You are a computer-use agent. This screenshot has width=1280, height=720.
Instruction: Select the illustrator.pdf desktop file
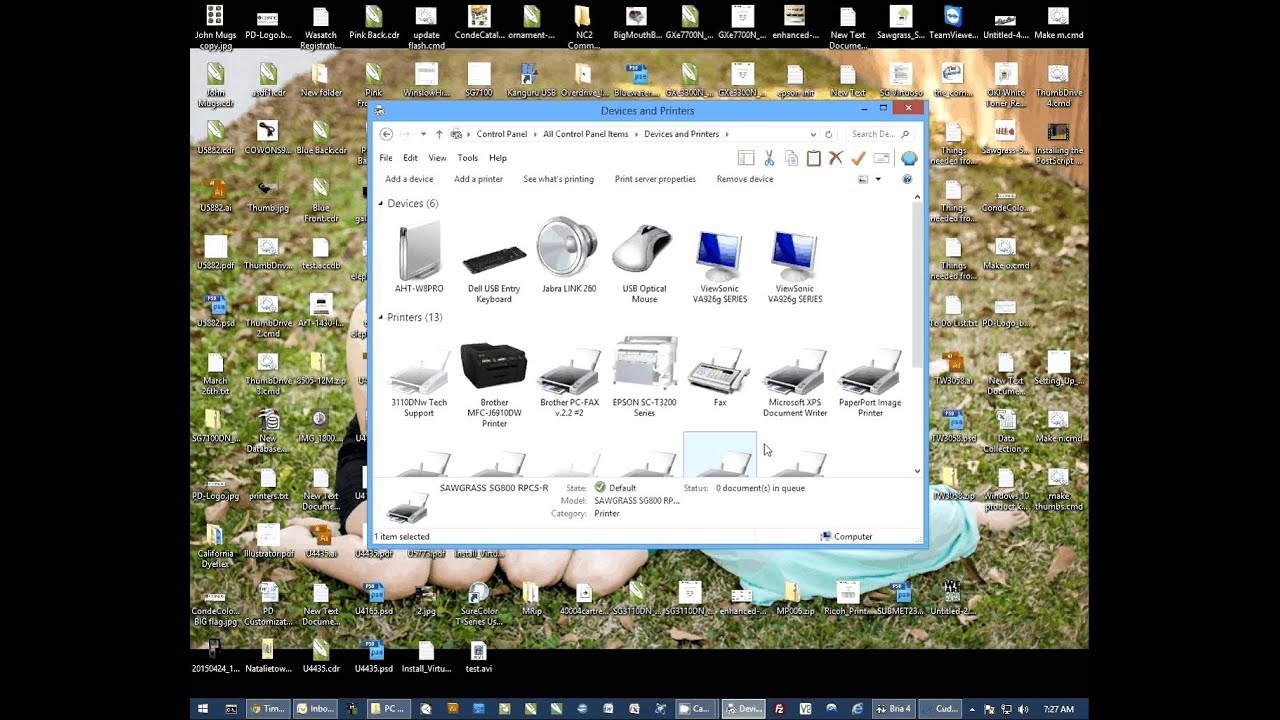[x=268, y=541]
